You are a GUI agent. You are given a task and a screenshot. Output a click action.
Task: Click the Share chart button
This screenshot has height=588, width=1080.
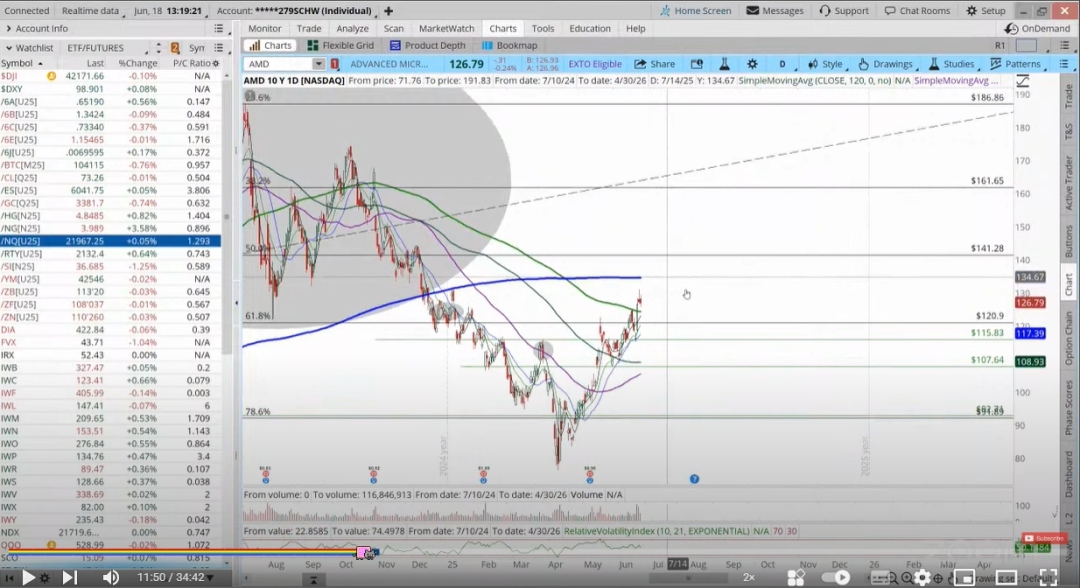pos(655,64)
